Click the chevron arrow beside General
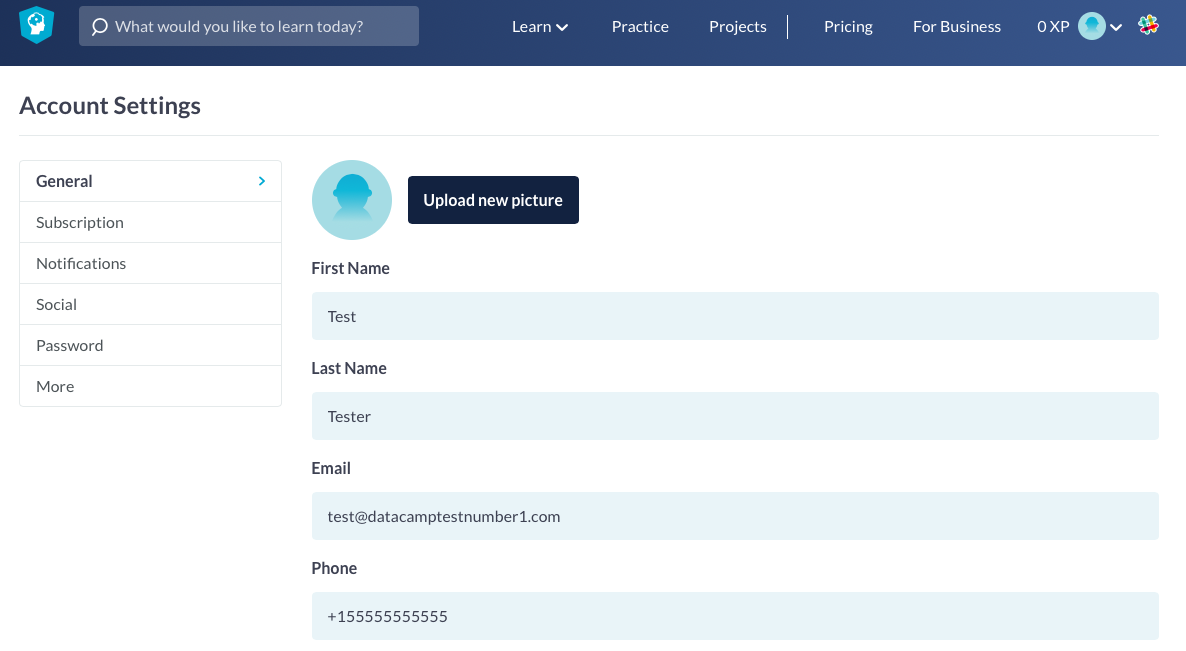The width and height of the screenshot is (1186, 651). click(262, 181)
